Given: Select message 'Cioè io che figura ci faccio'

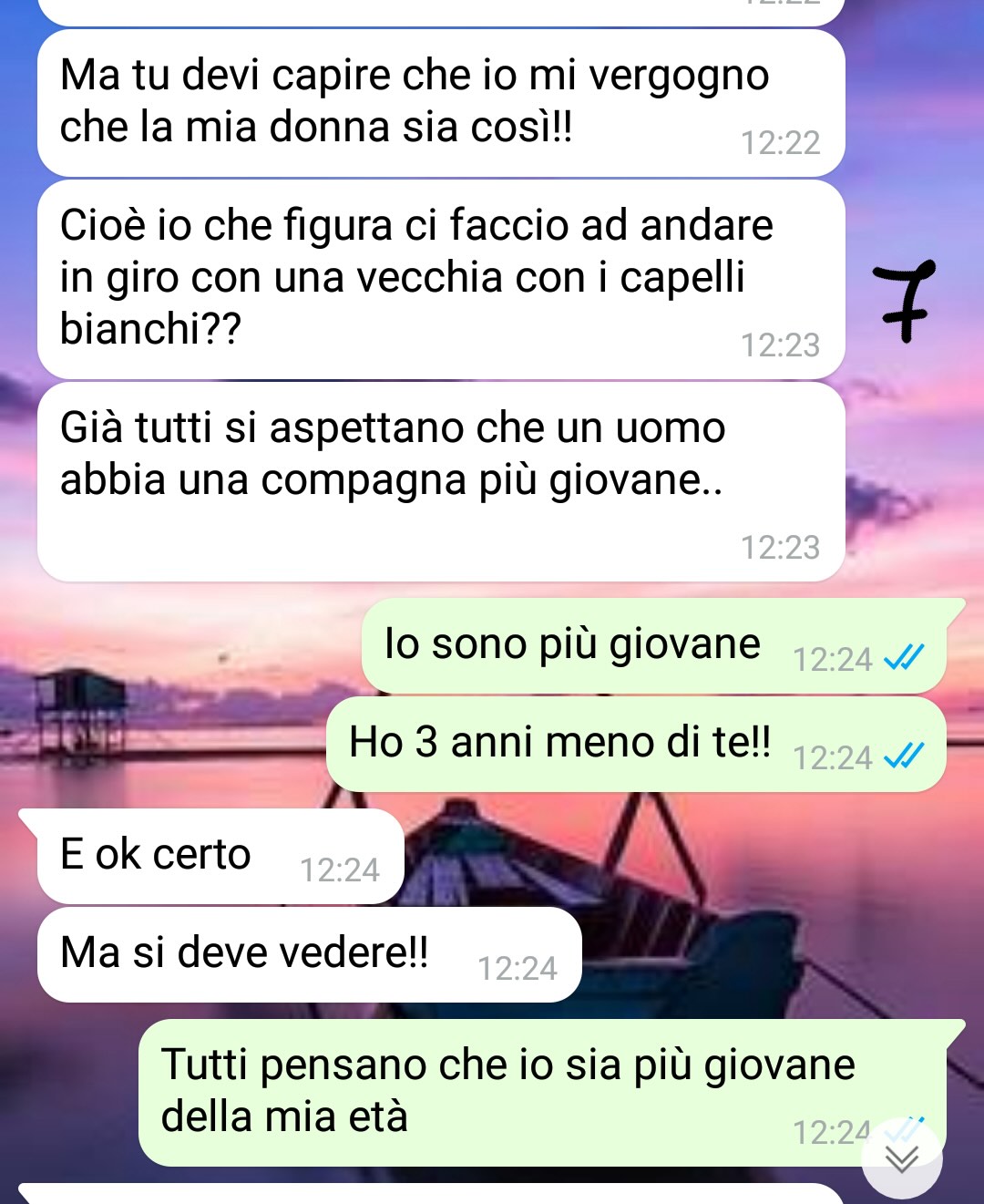Looking at the screenshot, I should click(441, 279).
